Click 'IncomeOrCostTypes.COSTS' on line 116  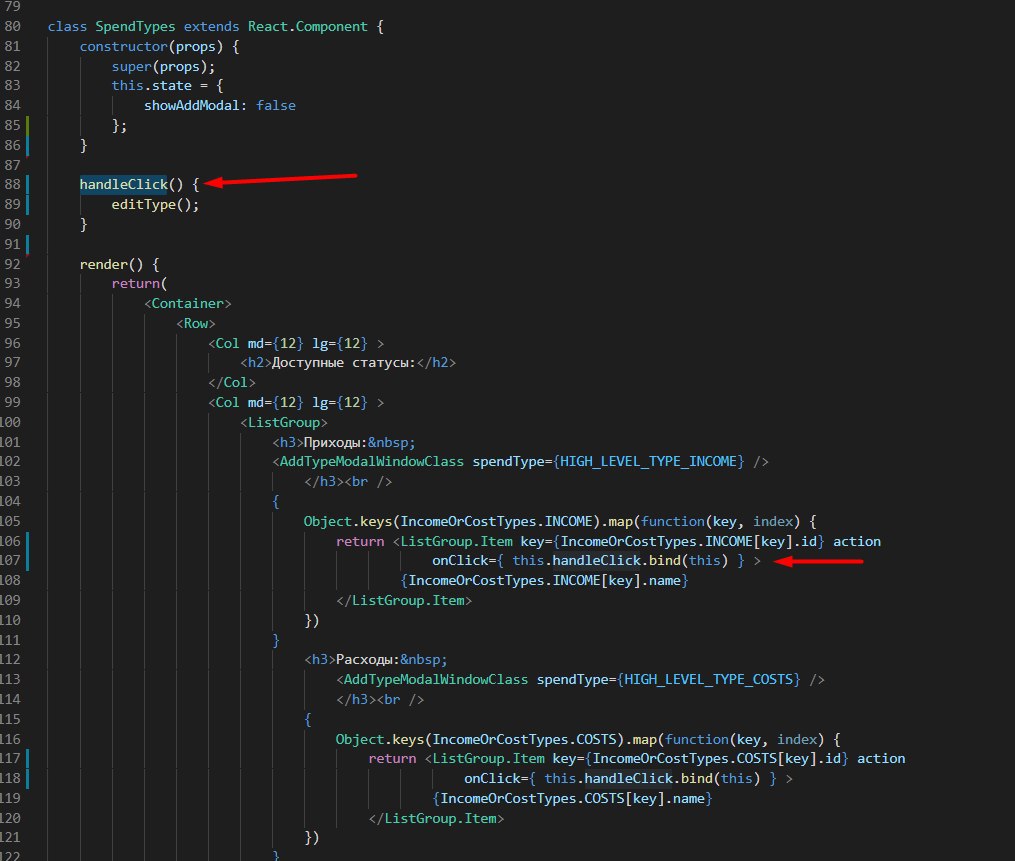coord(524,739)
